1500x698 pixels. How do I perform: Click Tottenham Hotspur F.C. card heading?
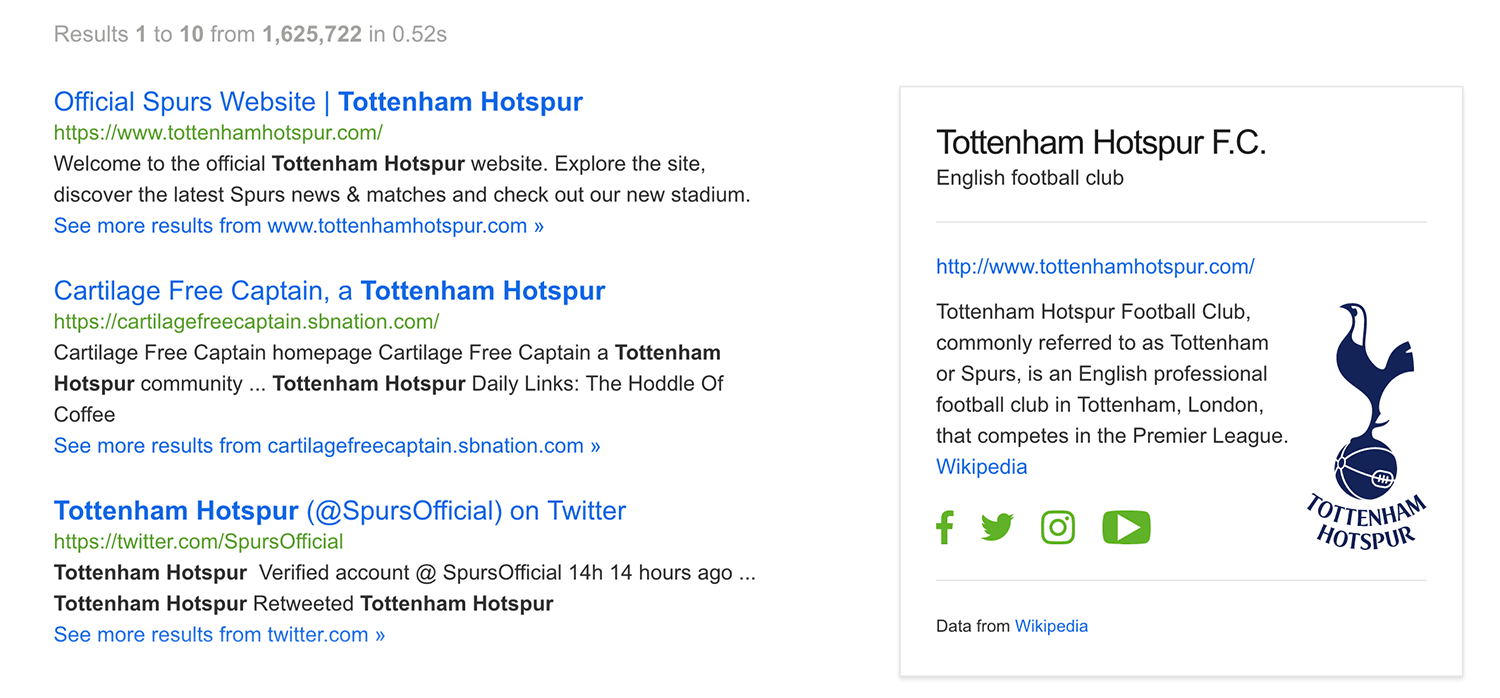click(1101, 142)
